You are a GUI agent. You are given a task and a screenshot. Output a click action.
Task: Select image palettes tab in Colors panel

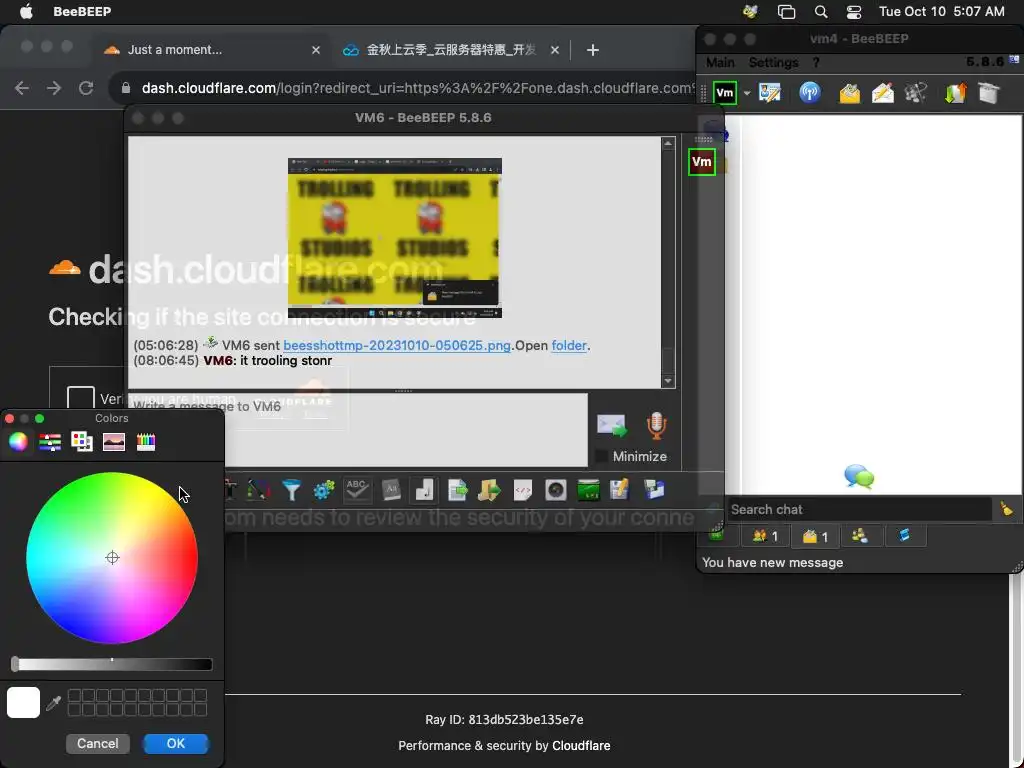(114, 441)
